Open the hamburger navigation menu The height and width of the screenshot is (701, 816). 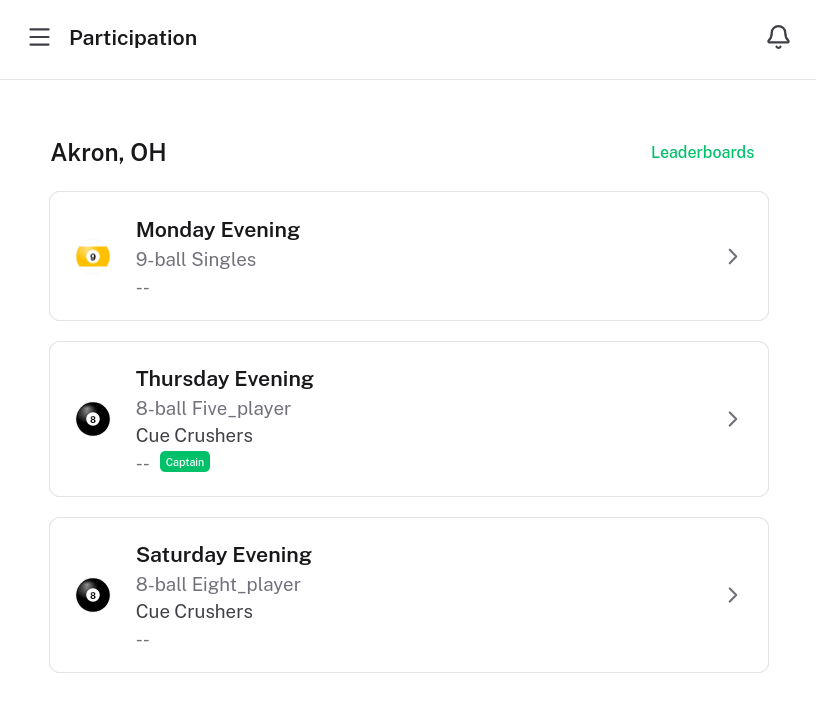39,37
